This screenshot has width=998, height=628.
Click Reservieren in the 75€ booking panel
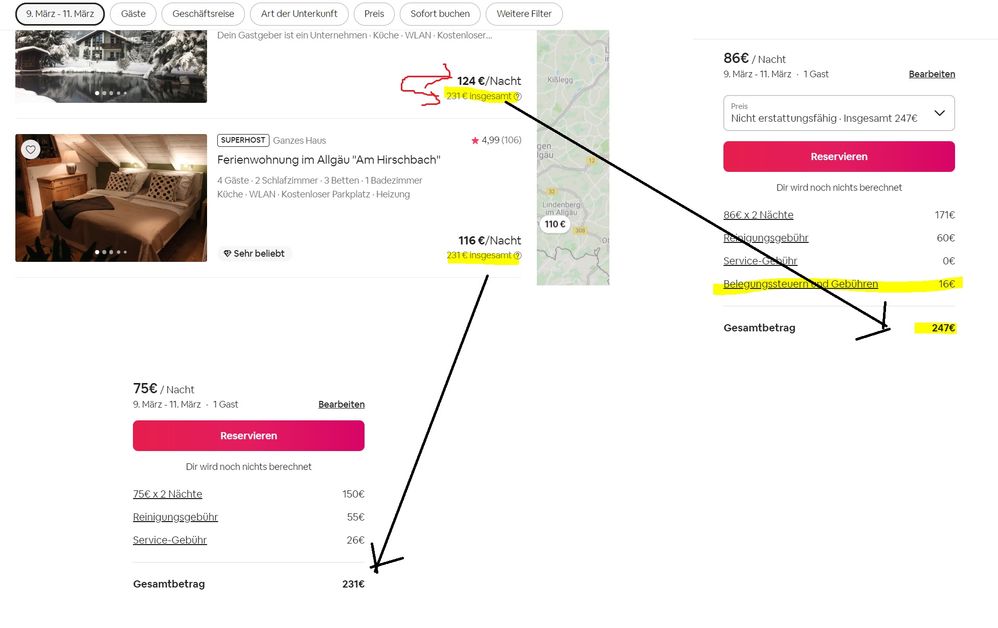click(x=248, y=436)
